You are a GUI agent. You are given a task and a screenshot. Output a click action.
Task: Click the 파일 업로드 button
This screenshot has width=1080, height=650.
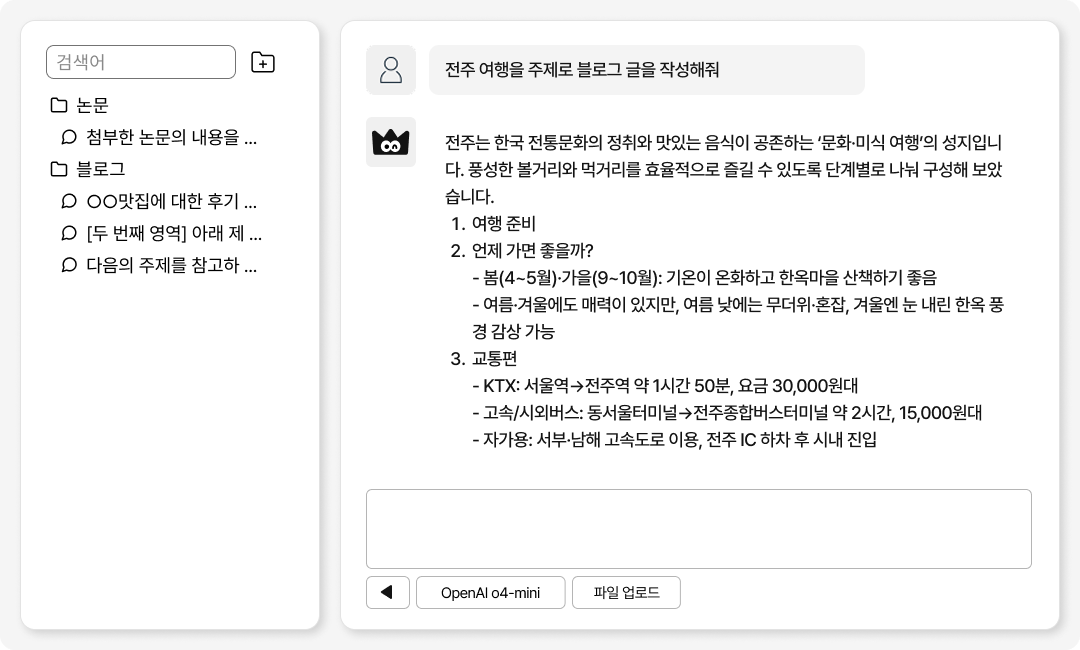click(626, 592)
